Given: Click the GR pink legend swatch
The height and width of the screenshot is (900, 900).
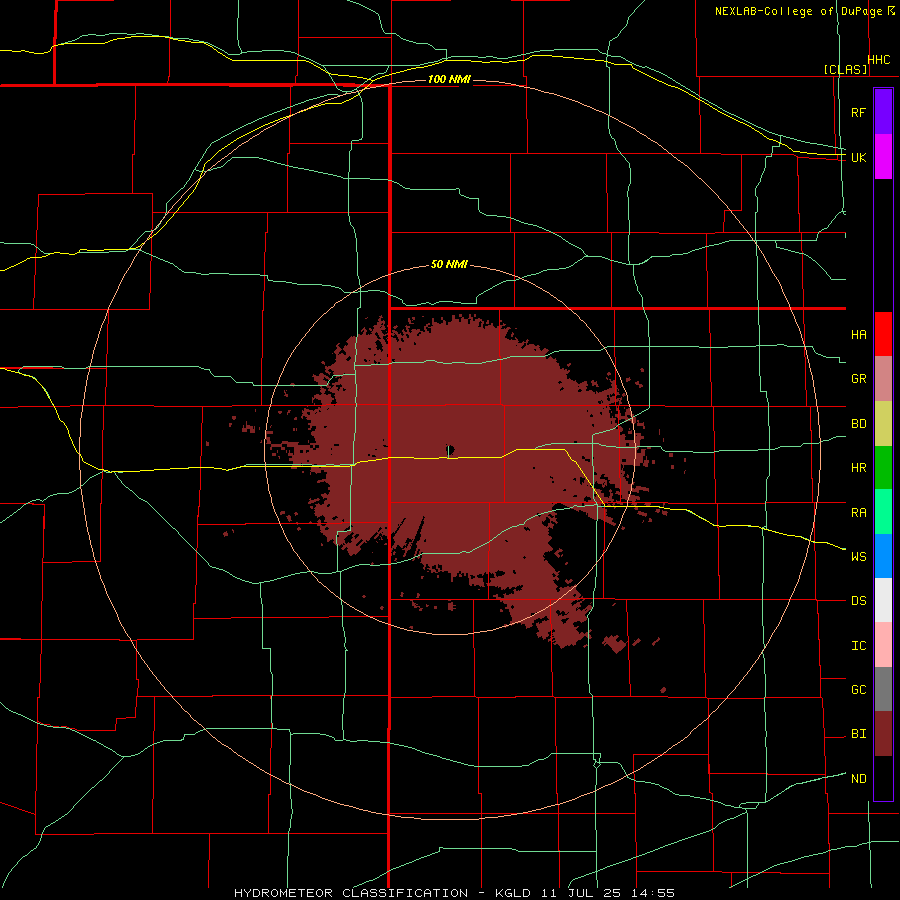Looking at the screenshot, I should (x=883, y=379).
